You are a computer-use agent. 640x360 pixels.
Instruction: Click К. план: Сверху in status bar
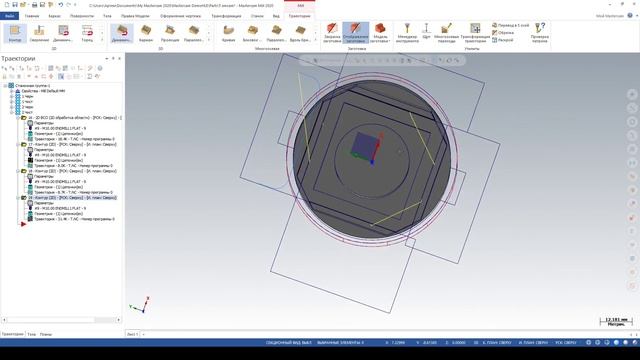point(497,342)
